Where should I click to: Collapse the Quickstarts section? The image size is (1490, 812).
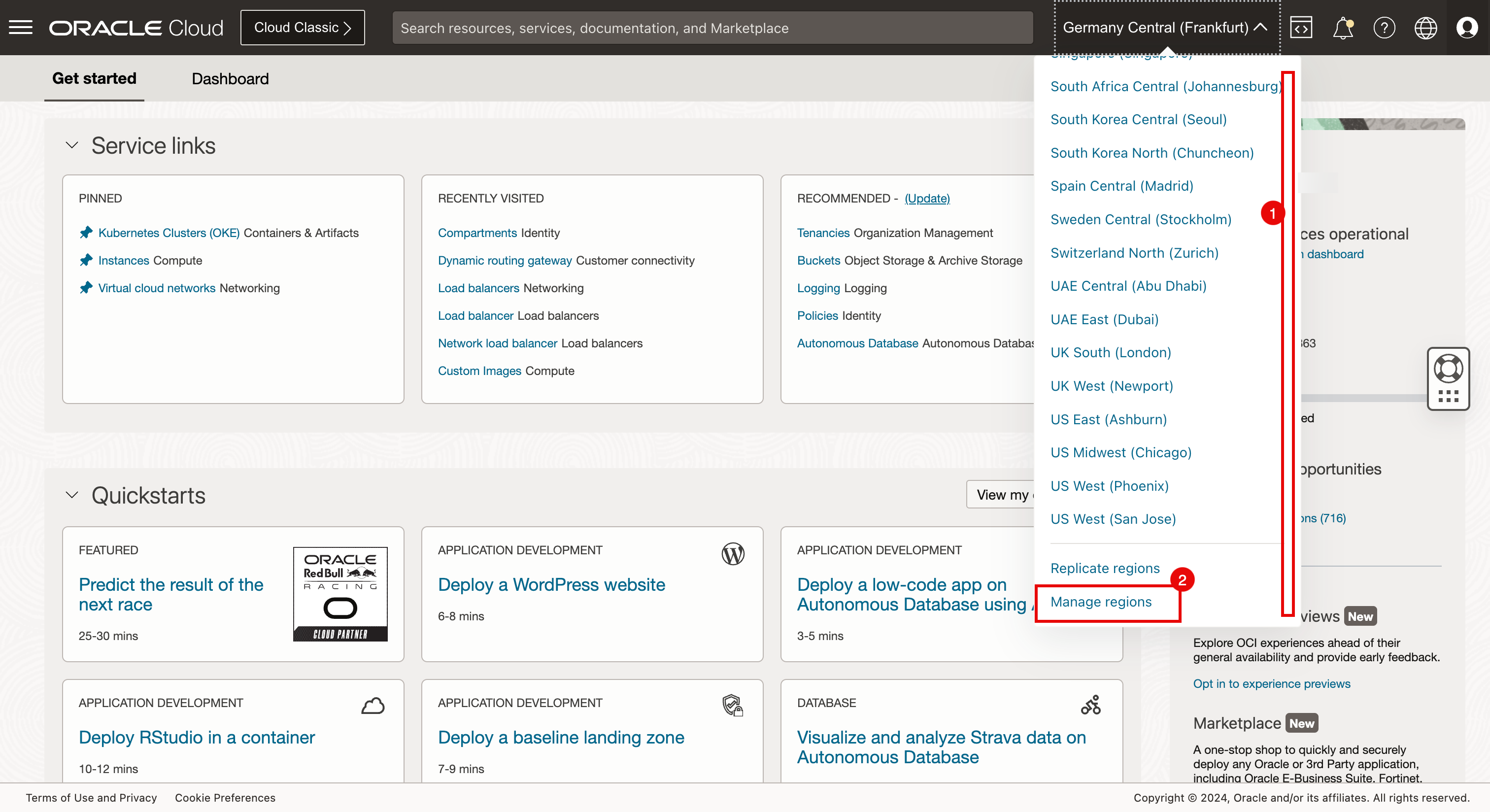coord(72,495)
